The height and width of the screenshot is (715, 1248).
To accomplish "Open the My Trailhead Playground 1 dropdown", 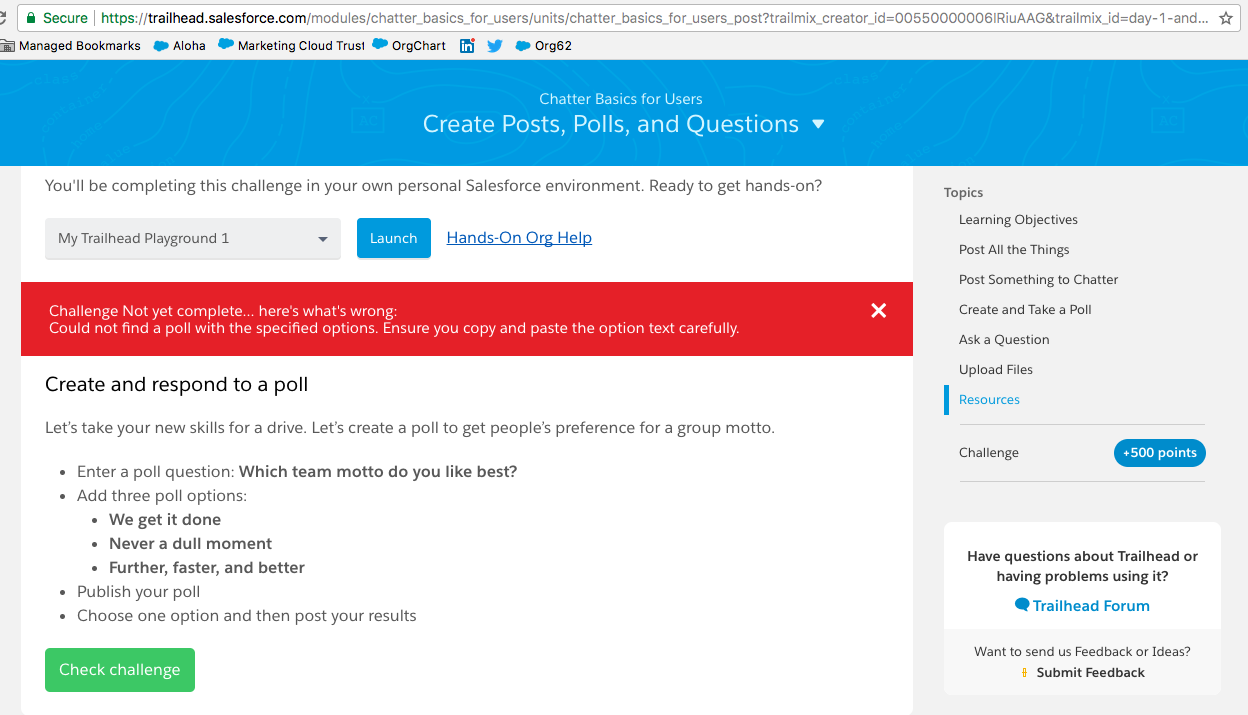I will (x=193, y=238).
